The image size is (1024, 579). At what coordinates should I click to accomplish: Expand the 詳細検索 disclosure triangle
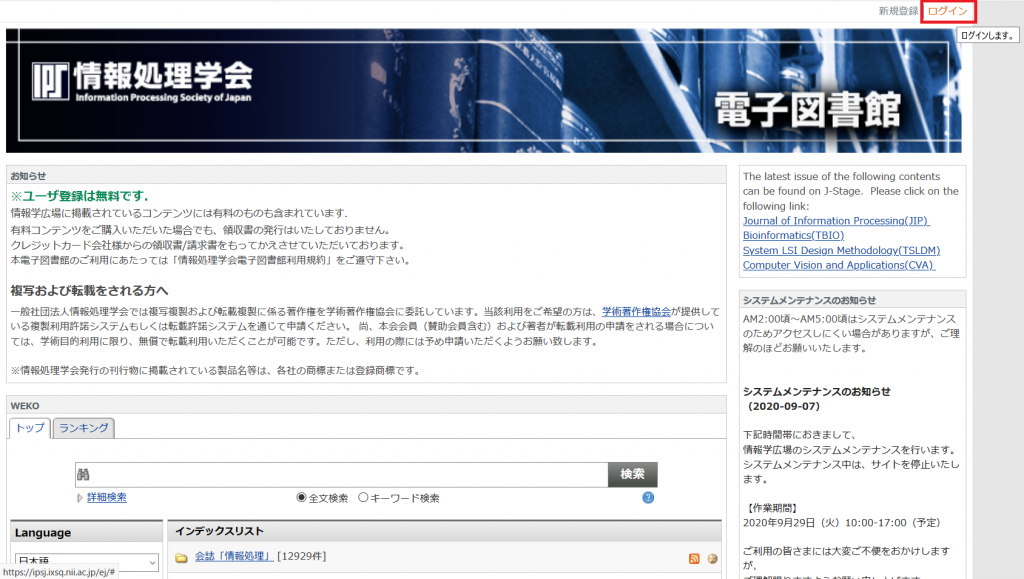[x=80, y=497]
